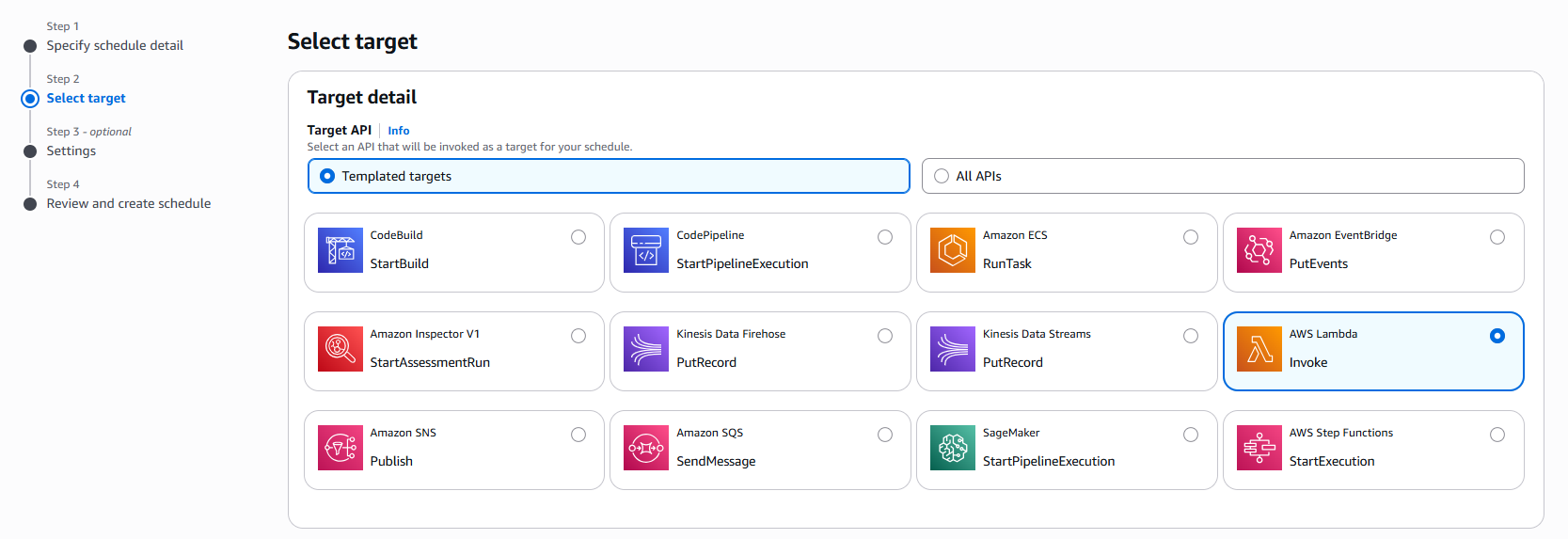
Task: Select the All APIs radio option
Action: point(942,176)
